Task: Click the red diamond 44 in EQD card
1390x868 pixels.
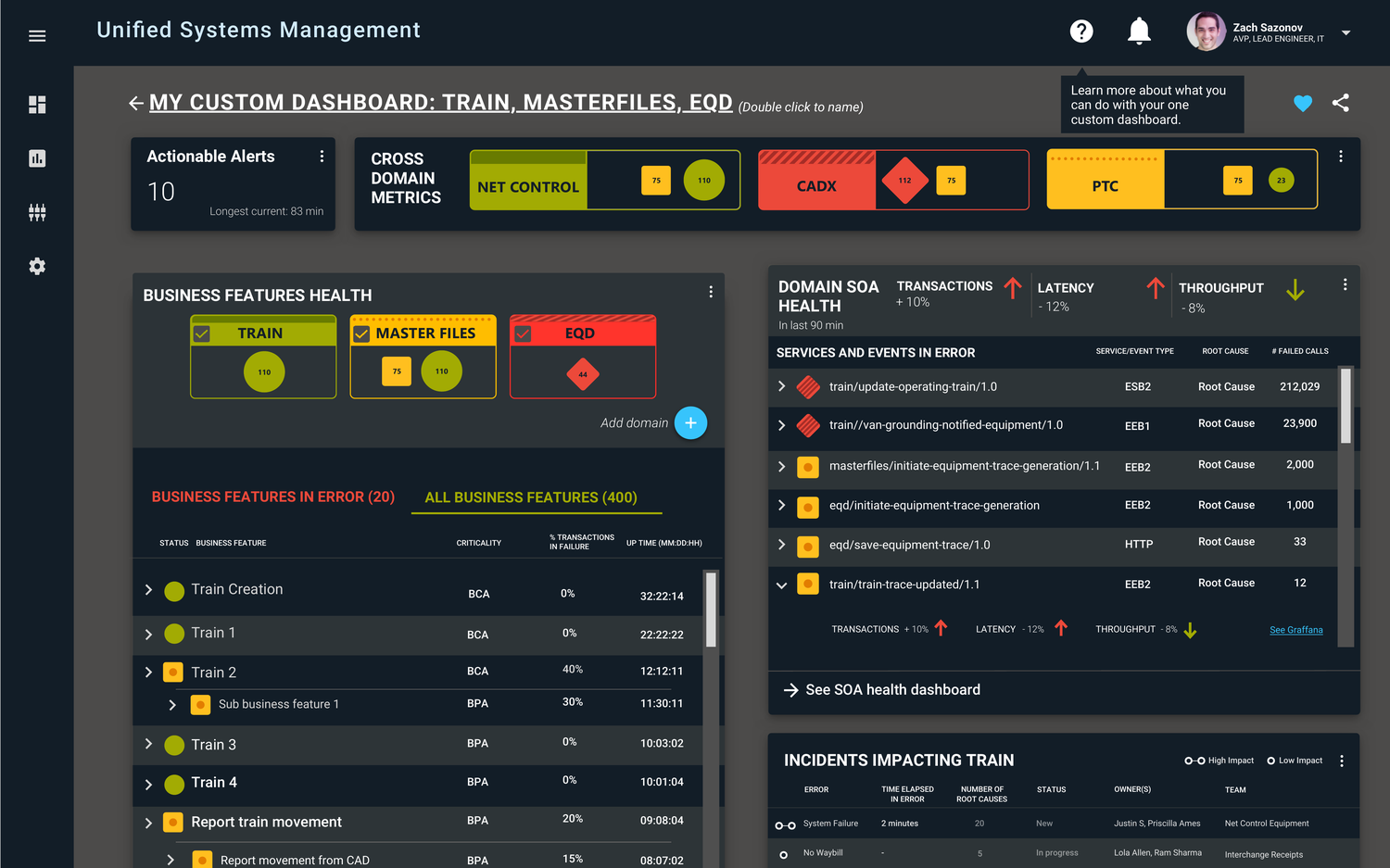Action: pyautogui.click(x=583, y=374)
